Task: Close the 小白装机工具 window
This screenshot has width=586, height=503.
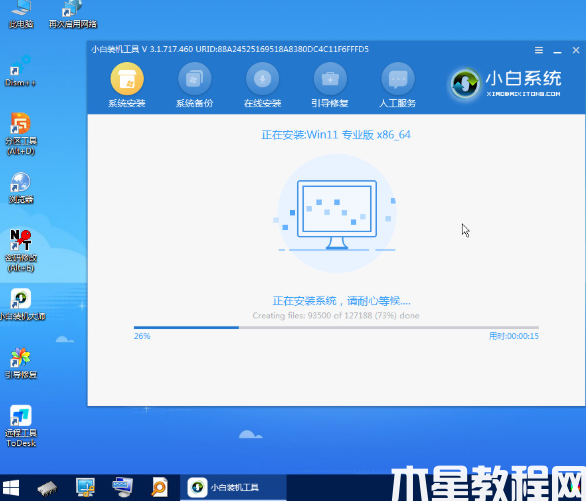Action: point(576,50)
